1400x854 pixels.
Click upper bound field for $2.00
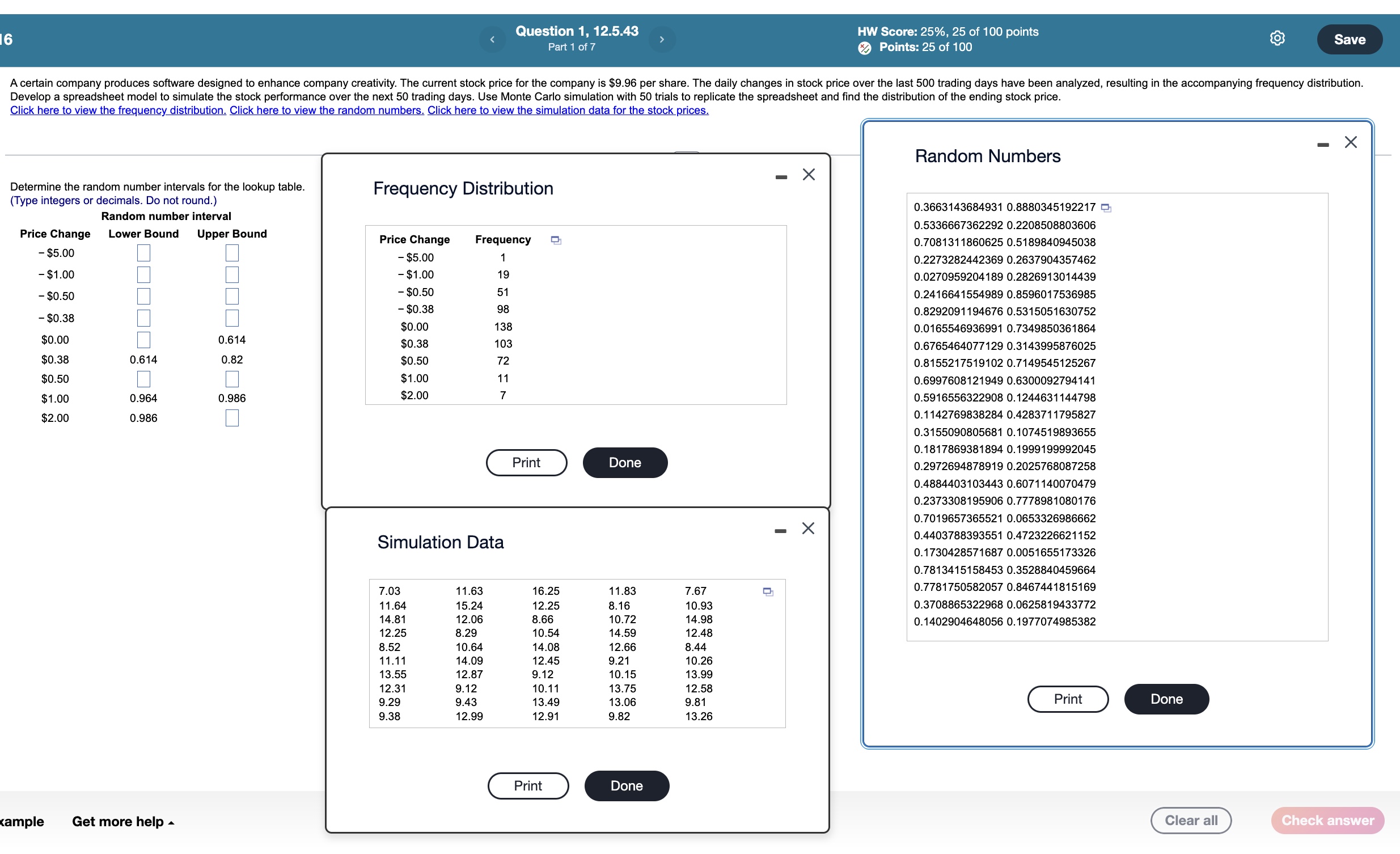pos(232,418)
